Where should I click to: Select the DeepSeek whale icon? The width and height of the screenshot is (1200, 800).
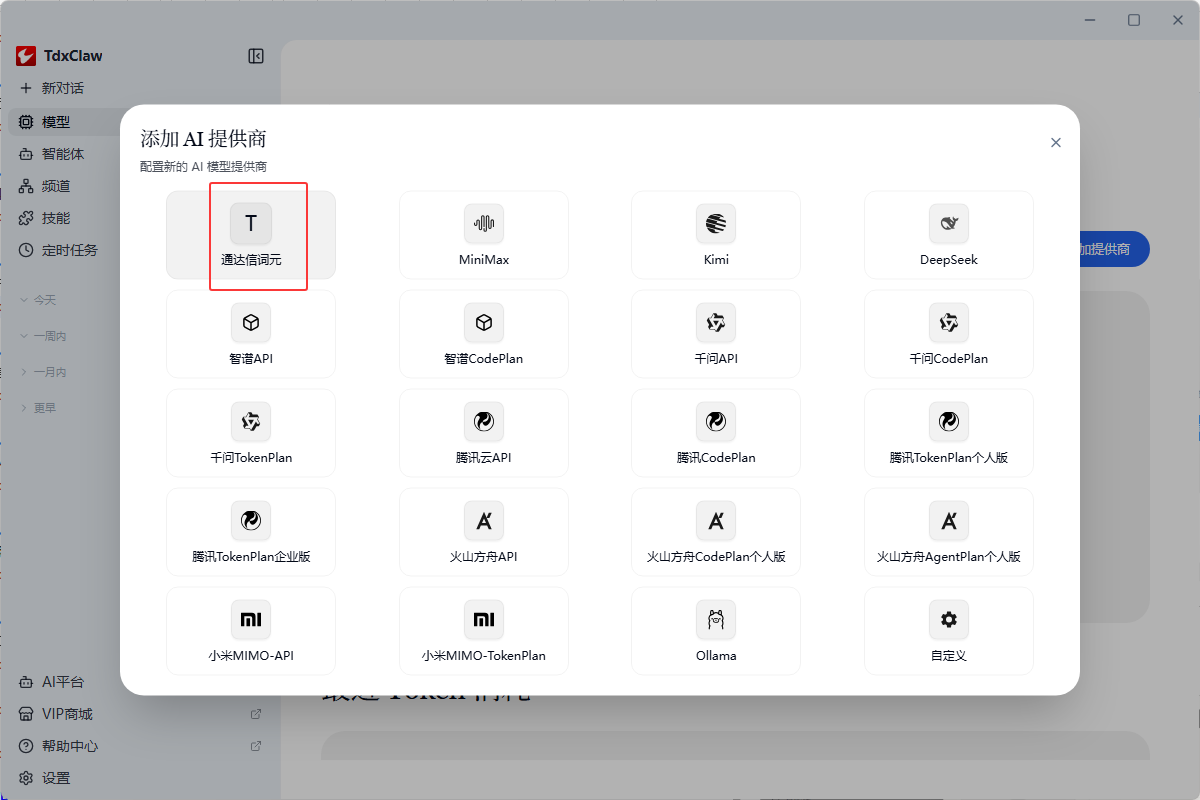(949, 224)
